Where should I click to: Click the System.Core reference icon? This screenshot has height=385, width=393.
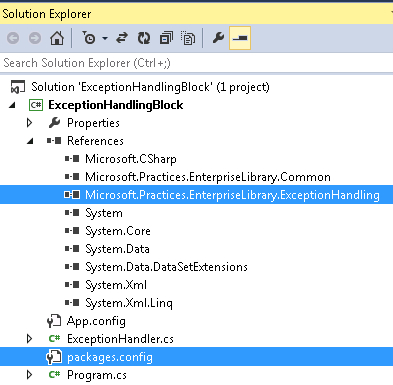click(72, 231)
